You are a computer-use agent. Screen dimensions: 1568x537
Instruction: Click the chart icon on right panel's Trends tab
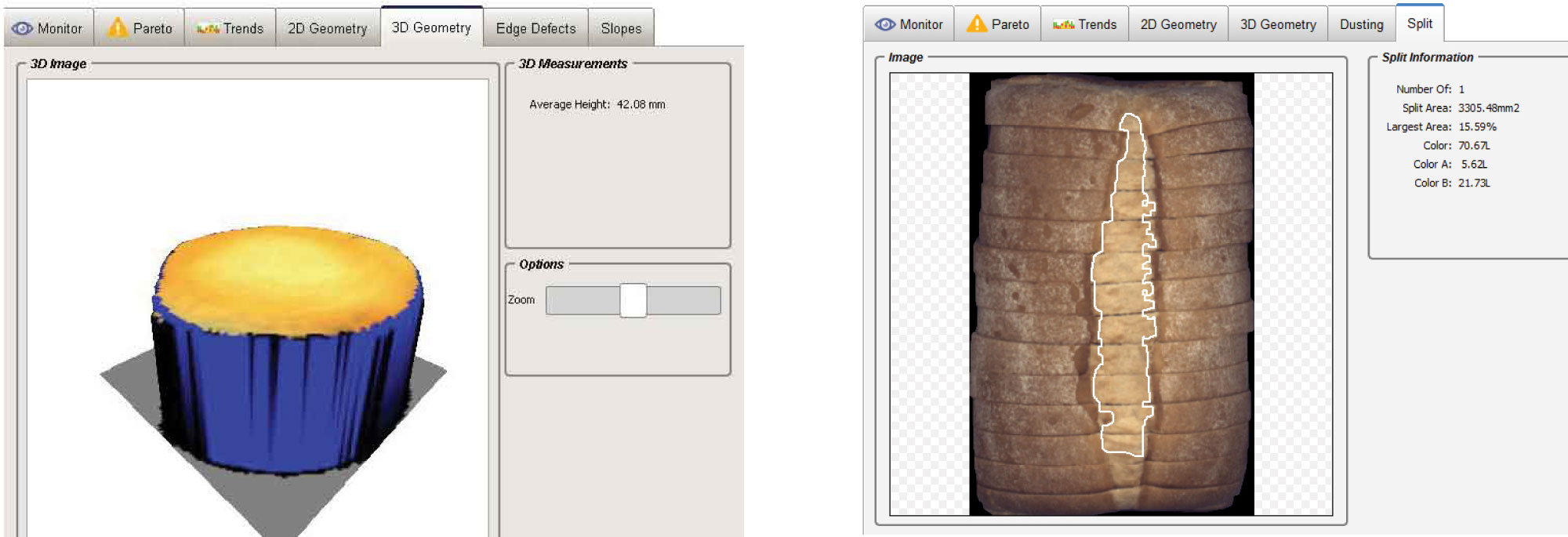pos(1063,25)
